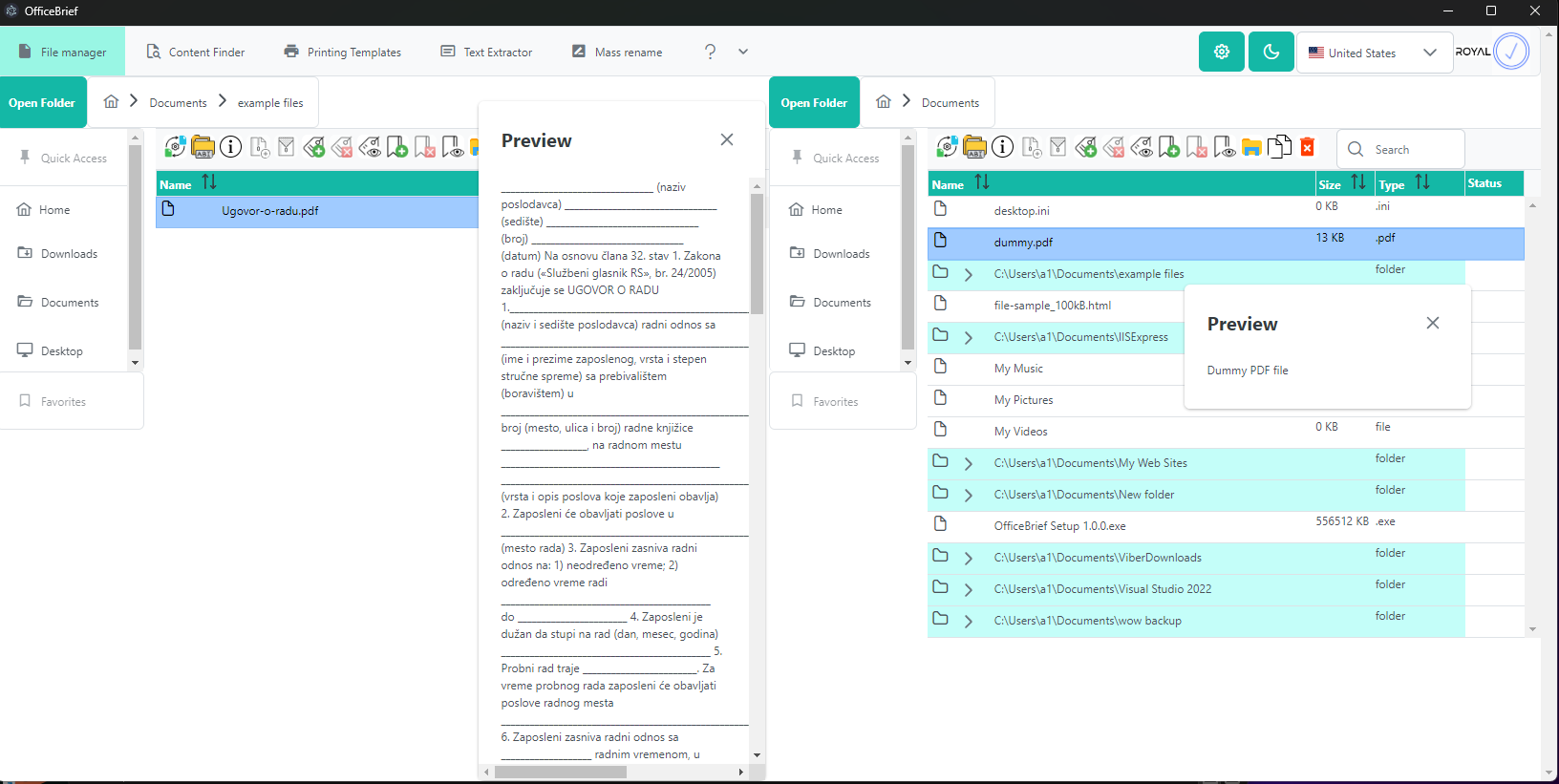
Task: Sort left pane by Name column arrows
Action: coord(209,182)
